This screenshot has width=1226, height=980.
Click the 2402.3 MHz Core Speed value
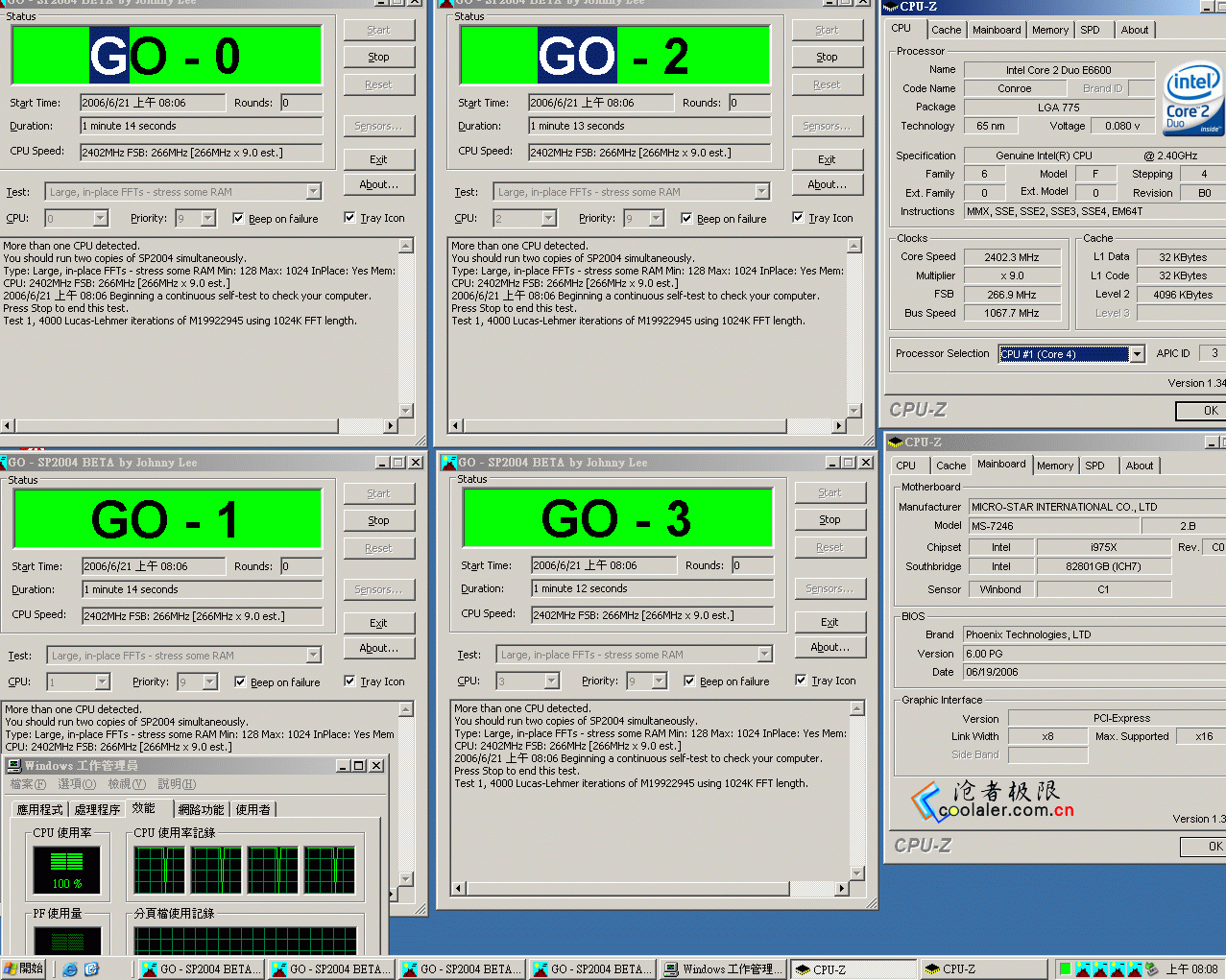tap(1012, 257)
